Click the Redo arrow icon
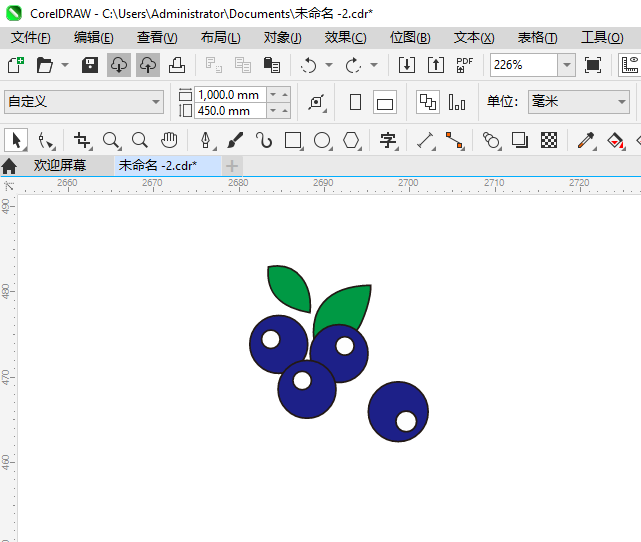The width and height of the screenshot is (641, 542). coord(353,65)
